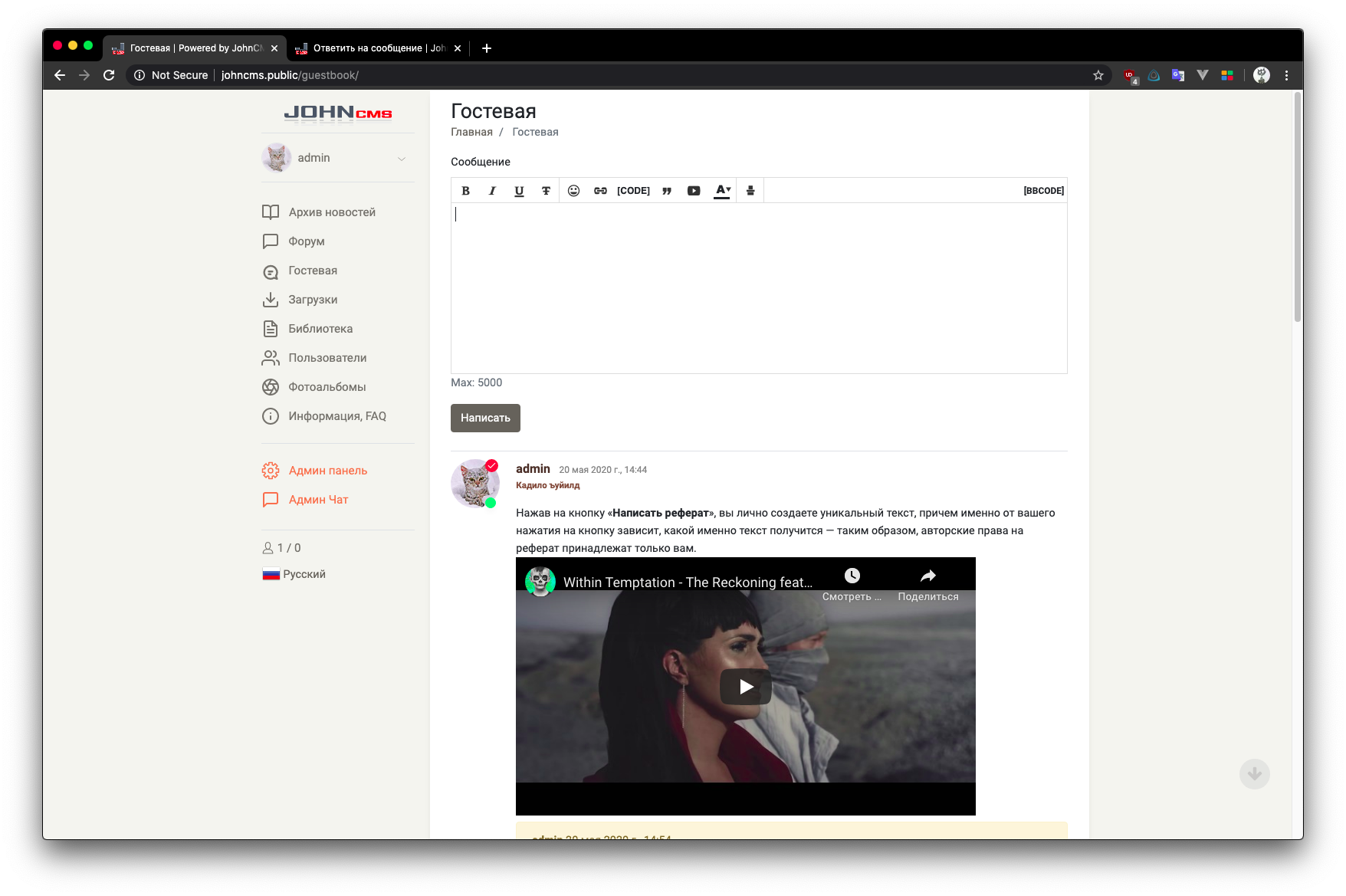
Task: Go to Главная breadcrumb link
Action: pyautogui.click(x=471, y=132)
